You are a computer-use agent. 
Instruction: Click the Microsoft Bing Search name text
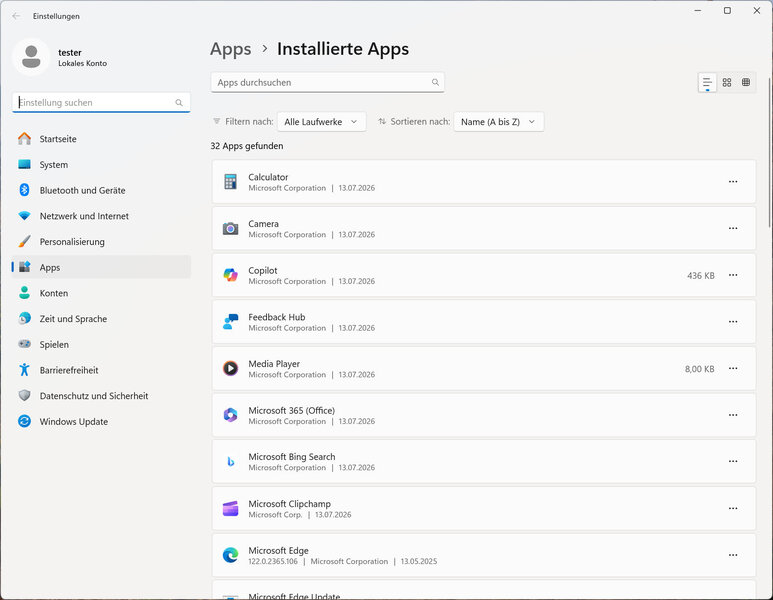pos(292,457)
